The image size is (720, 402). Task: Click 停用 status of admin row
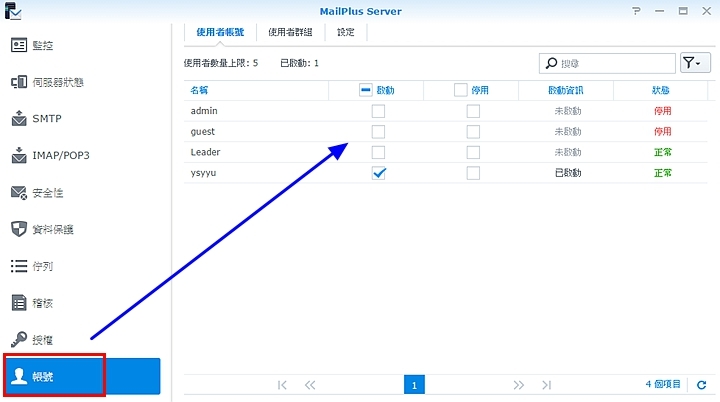click(663, 111)
